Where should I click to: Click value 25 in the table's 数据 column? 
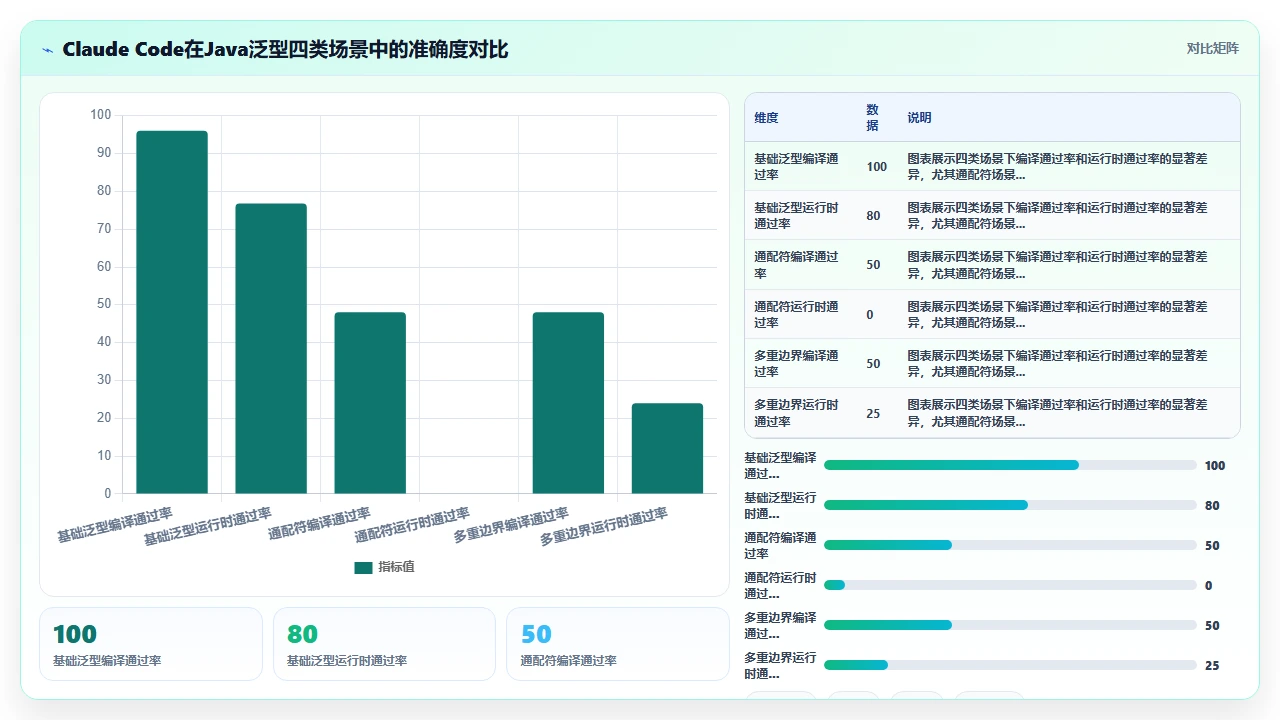click(873, 413)
